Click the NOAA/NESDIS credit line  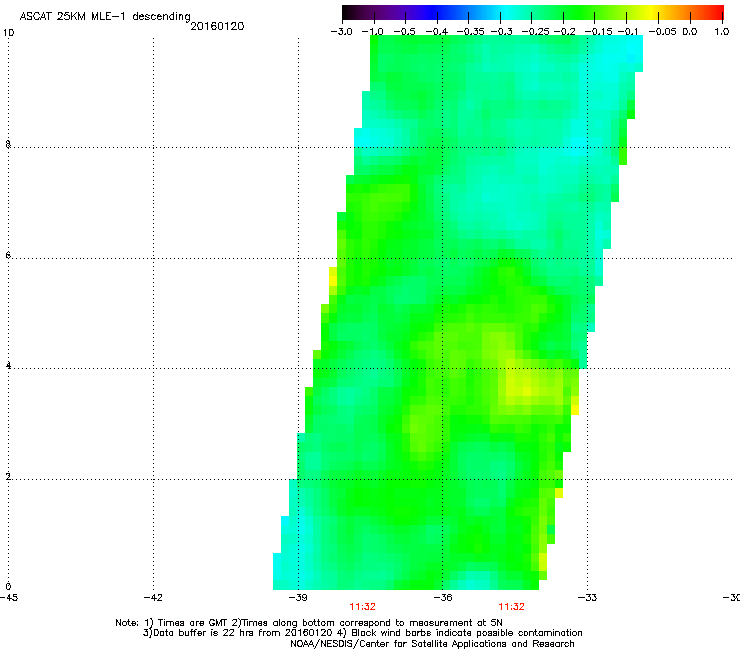pos(432,644)
